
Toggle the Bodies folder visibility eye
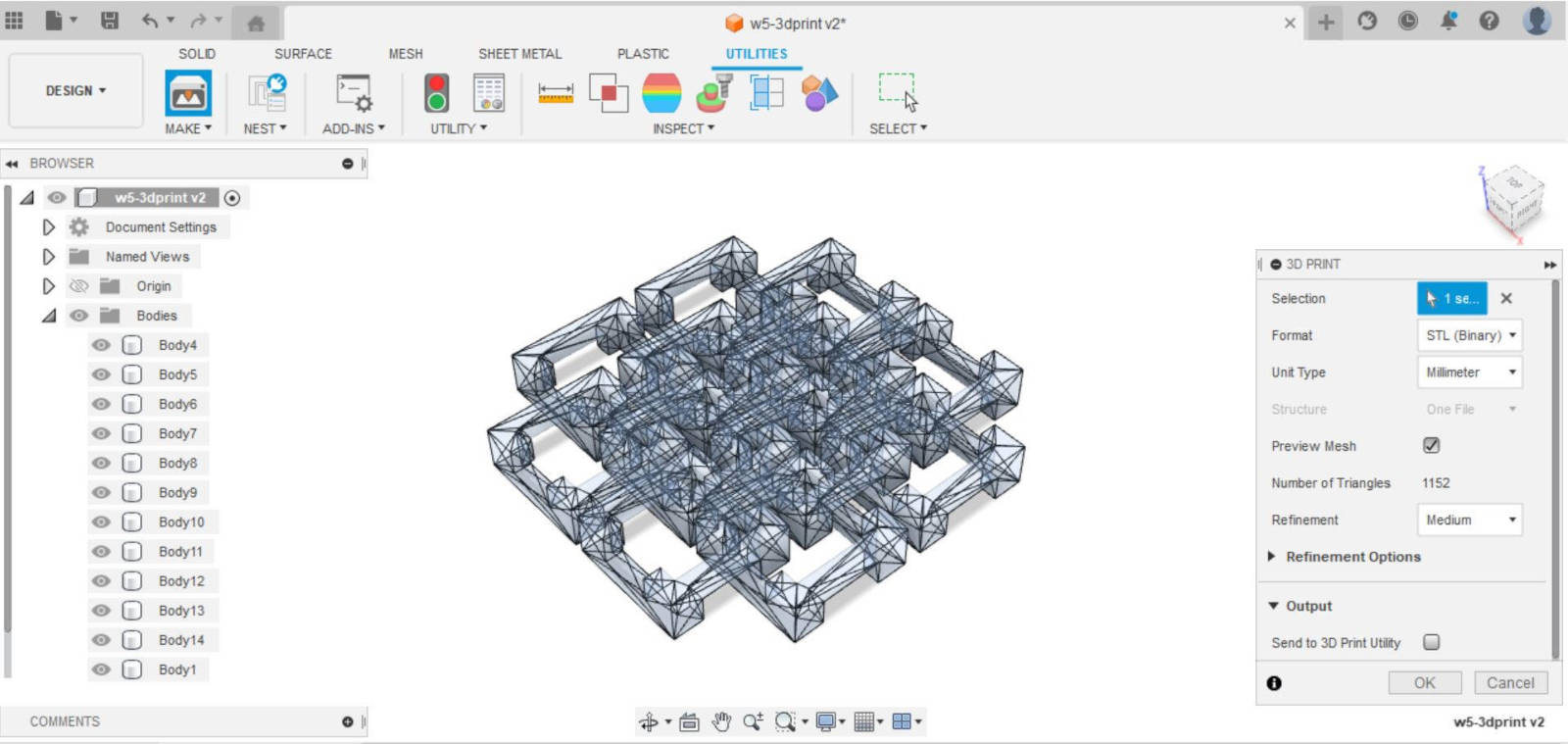[x=79, y=316]
